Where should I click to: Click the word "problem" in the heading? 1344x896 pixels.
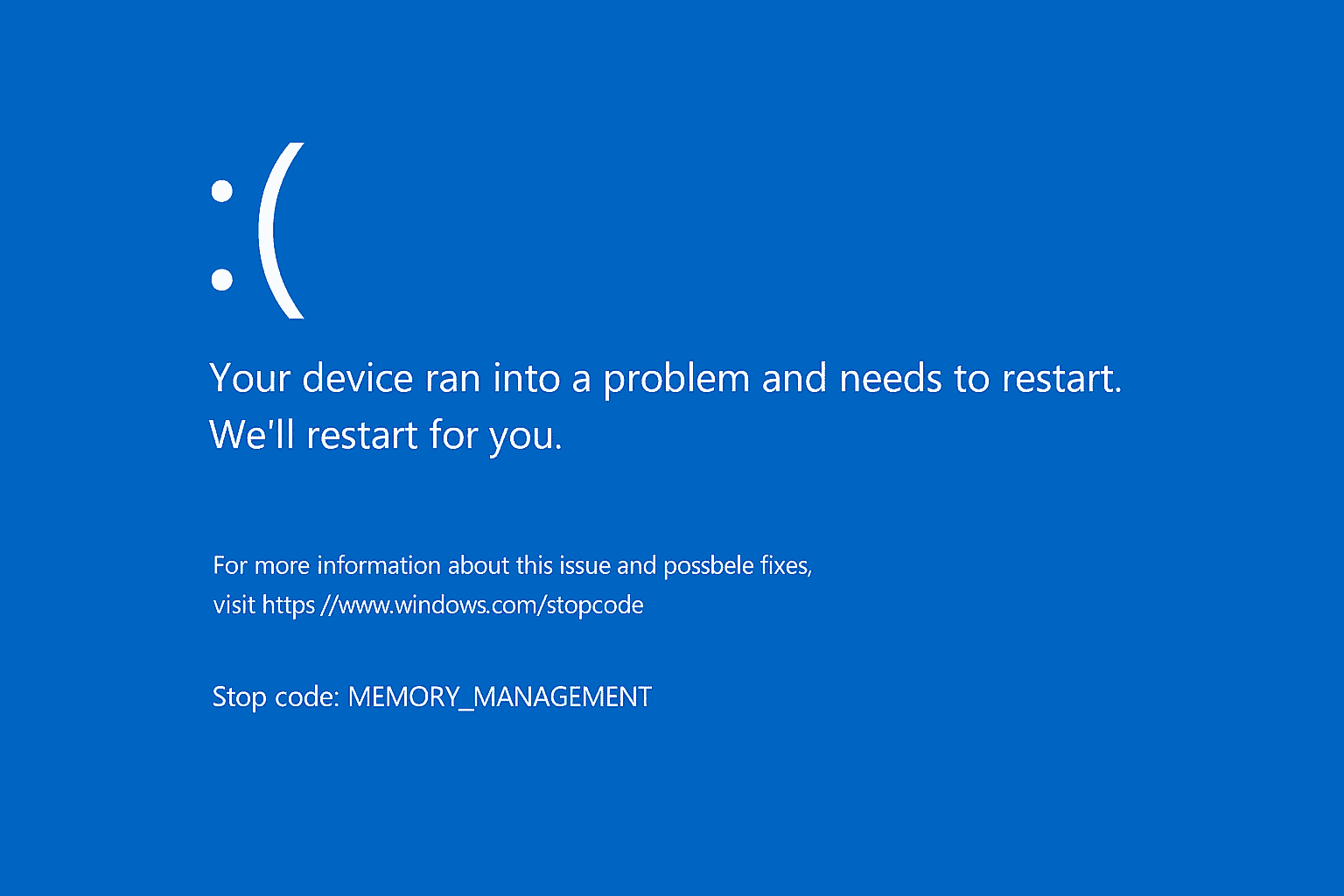pyautogui.click(x=676, y=379)
